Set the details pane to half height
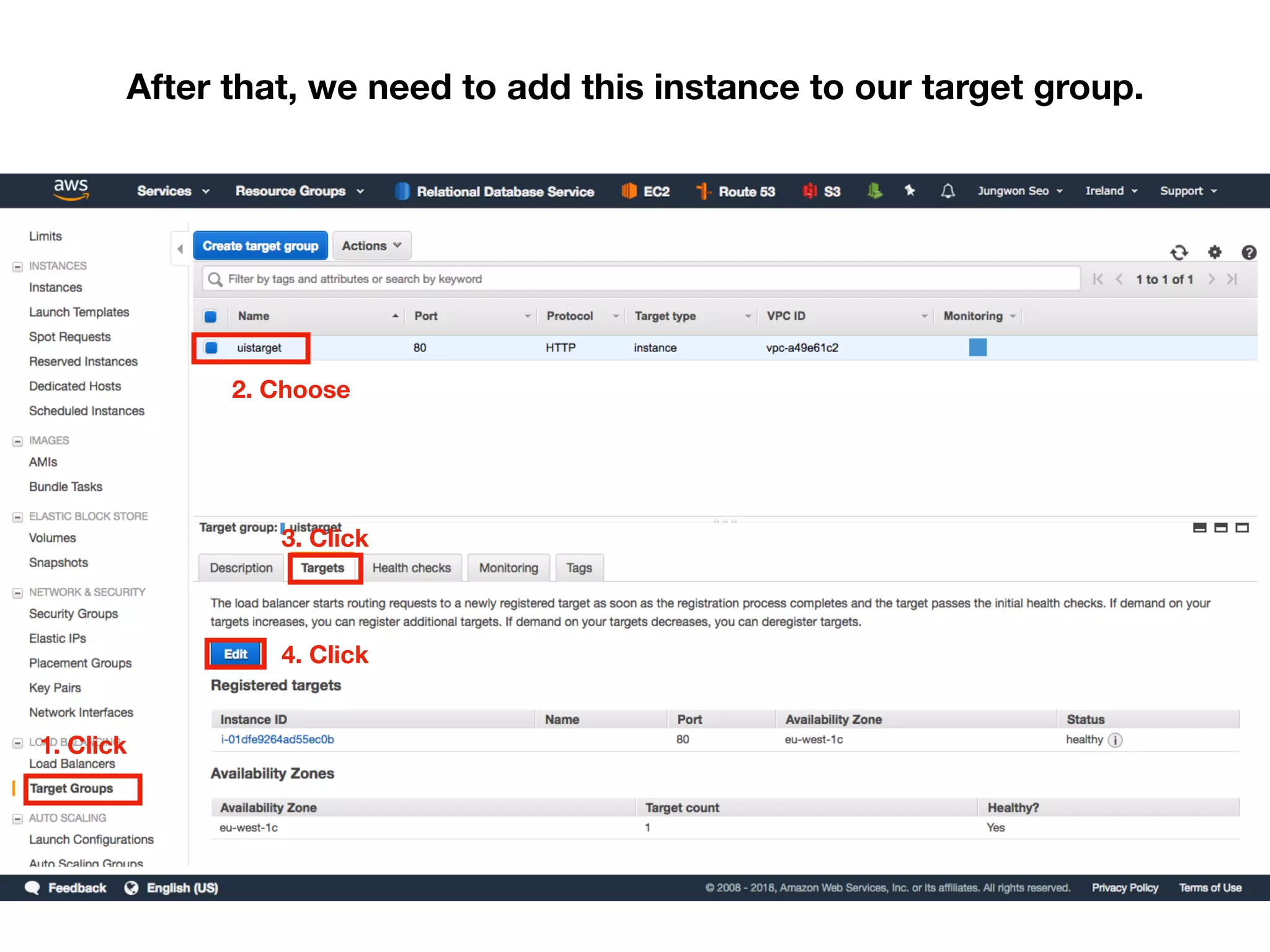The width and height of the screenshot is (1270, 952). (1221, 528)
